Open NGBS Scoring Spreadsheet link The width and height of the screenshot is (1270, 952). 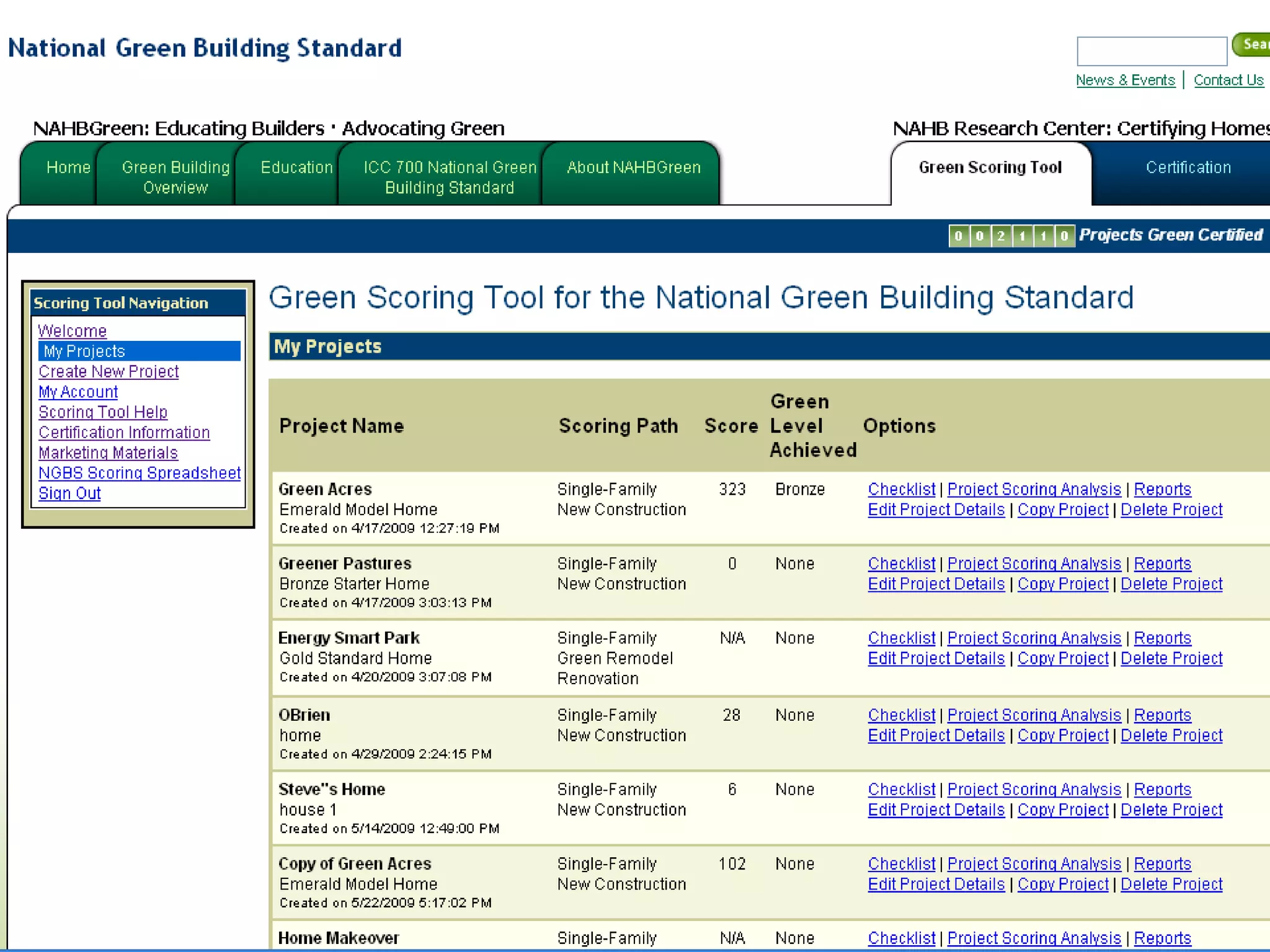click(x=140, y=474)
